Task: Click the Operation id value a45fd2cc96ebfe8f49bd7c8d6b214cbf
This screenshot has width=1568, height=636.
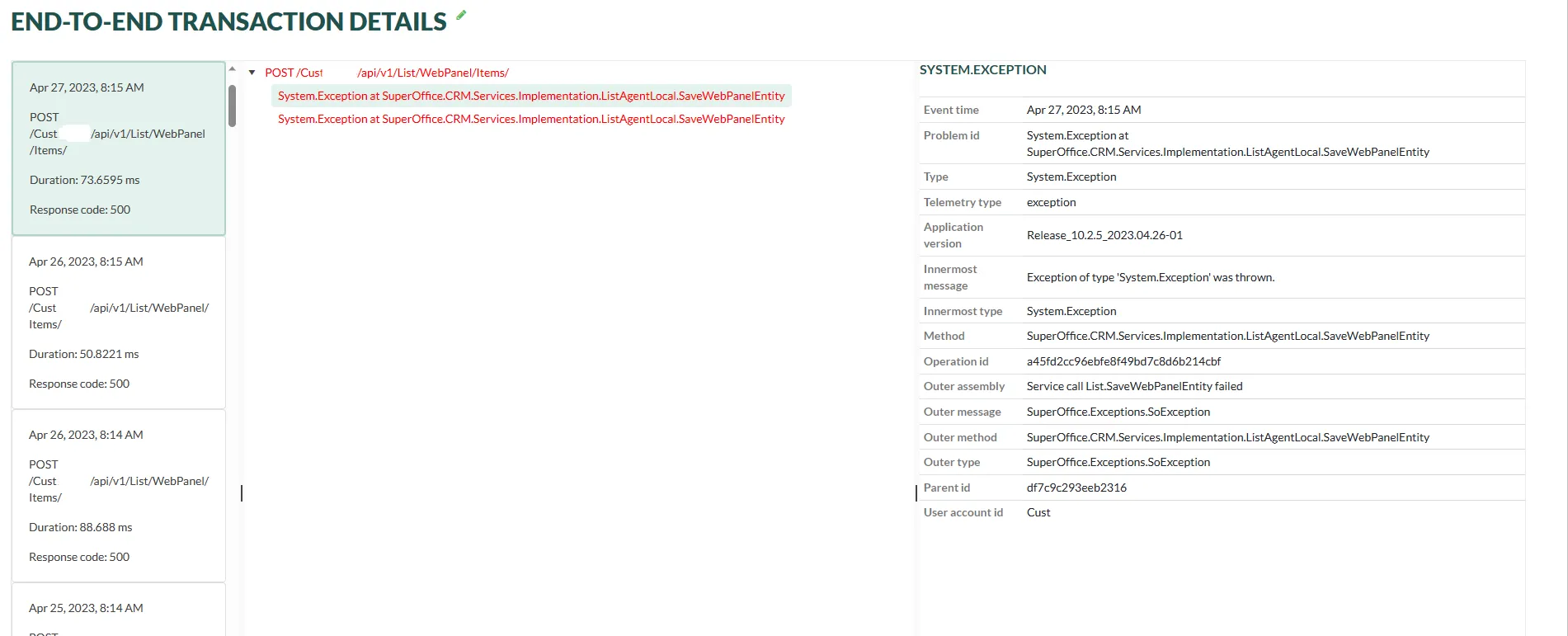Action: point(1123,361)
